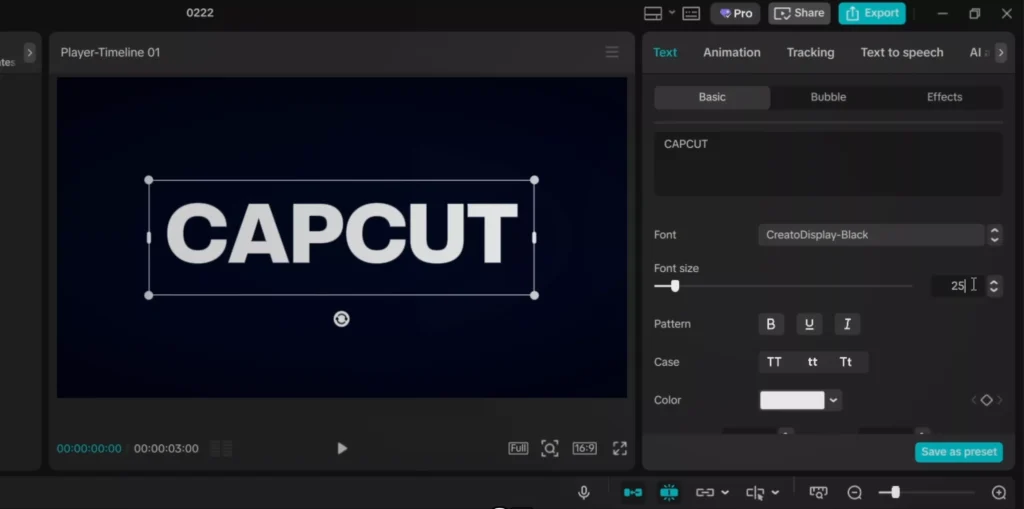Open the CreatoDisplay-Black font dropdown

[871, 235]
